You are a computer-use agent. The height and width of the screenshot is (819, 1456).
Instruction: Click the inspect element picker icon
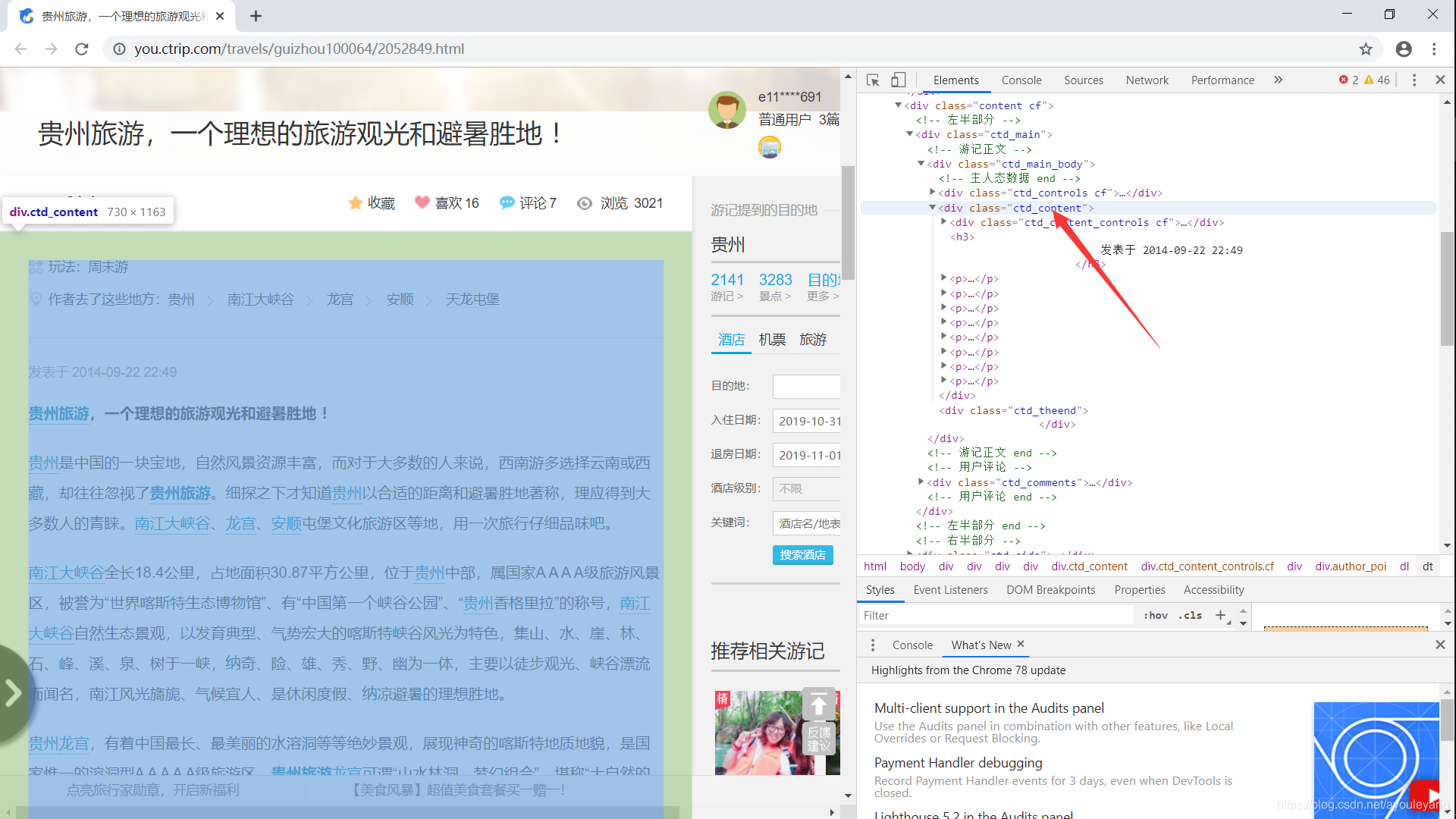click(873, 80)
